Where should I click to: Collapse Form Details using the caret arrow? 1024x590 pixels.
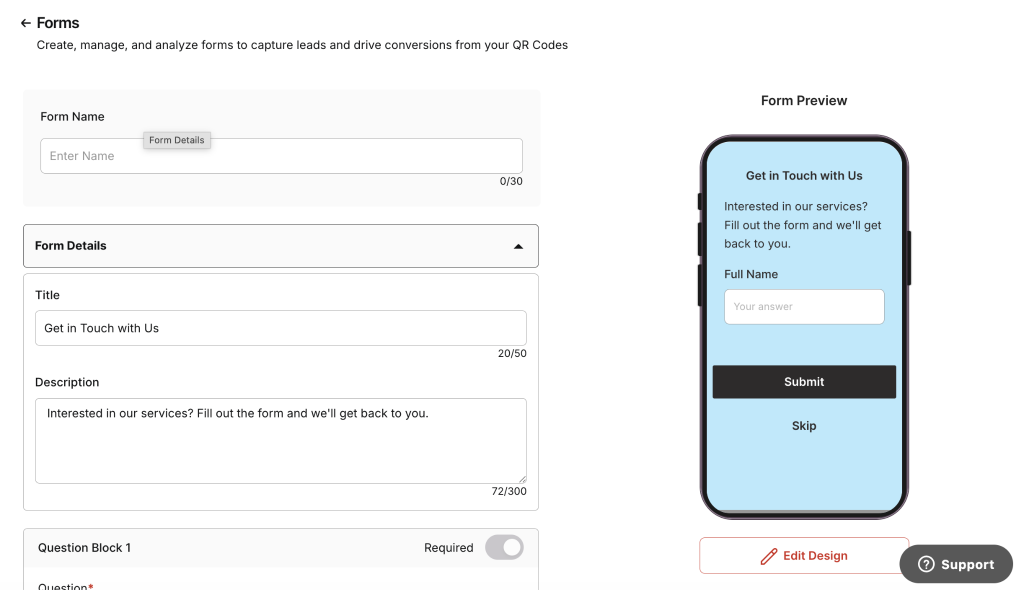click(518, 246)
